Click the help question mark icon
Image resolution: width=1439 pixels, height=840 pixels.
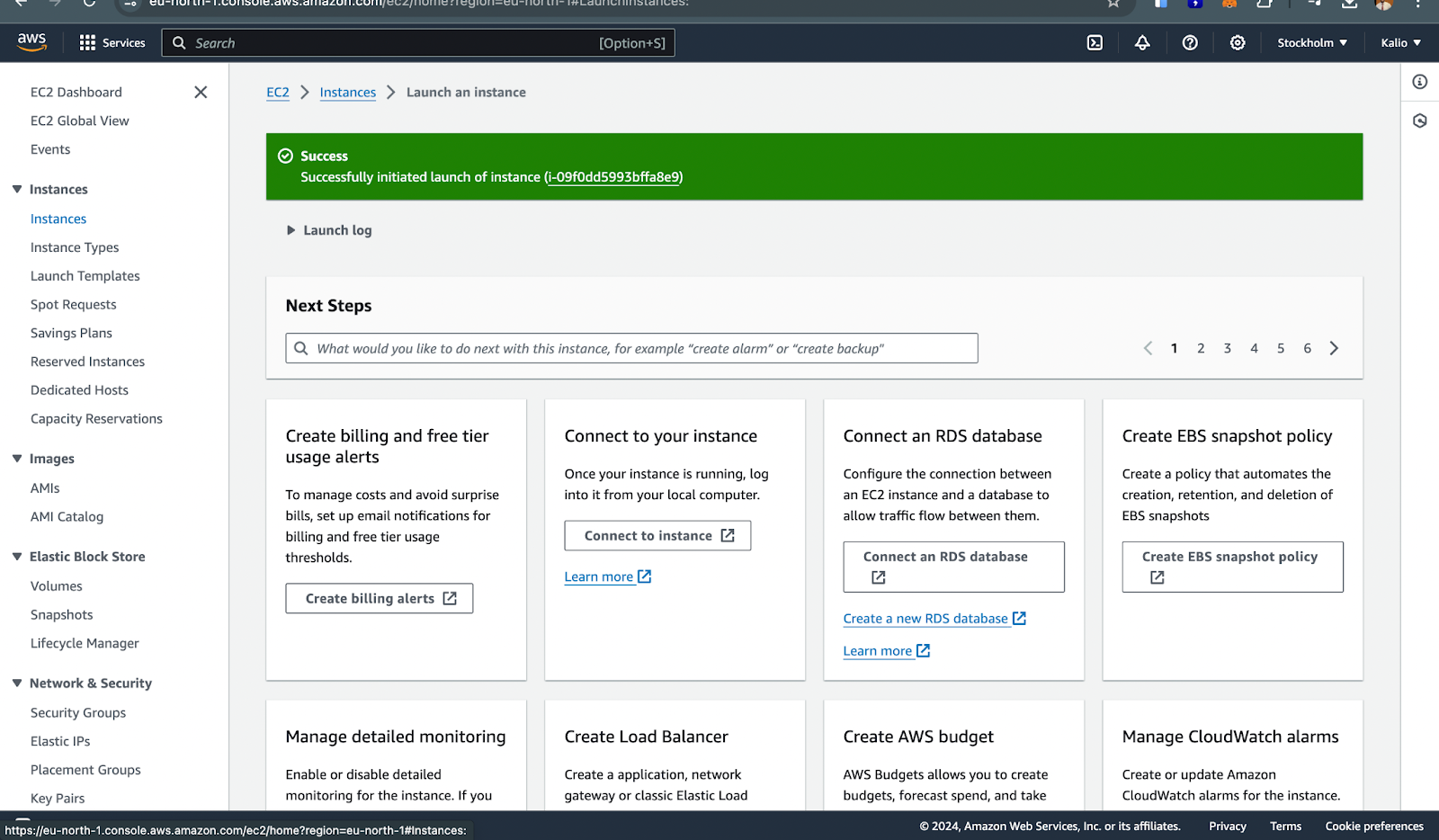click(1190, 43)
